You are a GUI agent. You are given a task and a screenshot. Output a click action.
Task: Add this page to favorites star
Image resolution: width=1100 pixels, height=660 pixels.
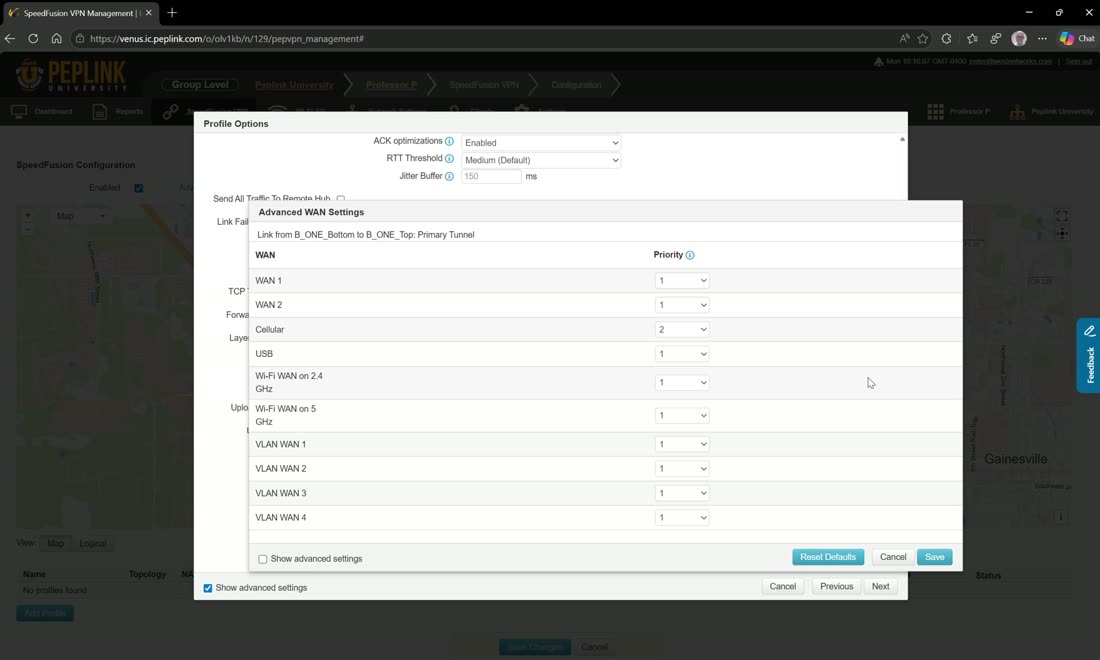tap(923, 39)
